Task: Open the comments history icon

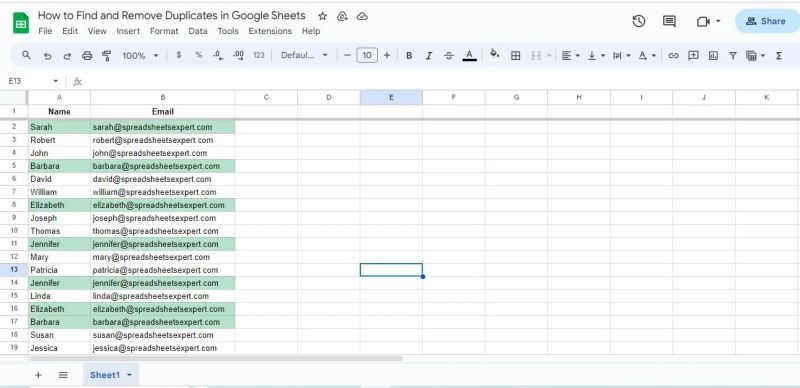Action: [x=669, y=21]
